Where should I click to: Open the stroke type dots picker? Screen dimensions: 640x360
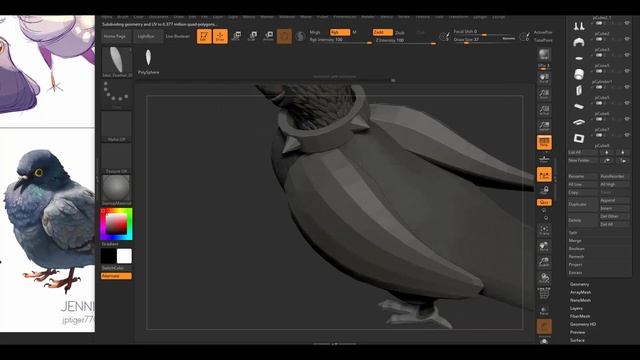pos(116,93)
